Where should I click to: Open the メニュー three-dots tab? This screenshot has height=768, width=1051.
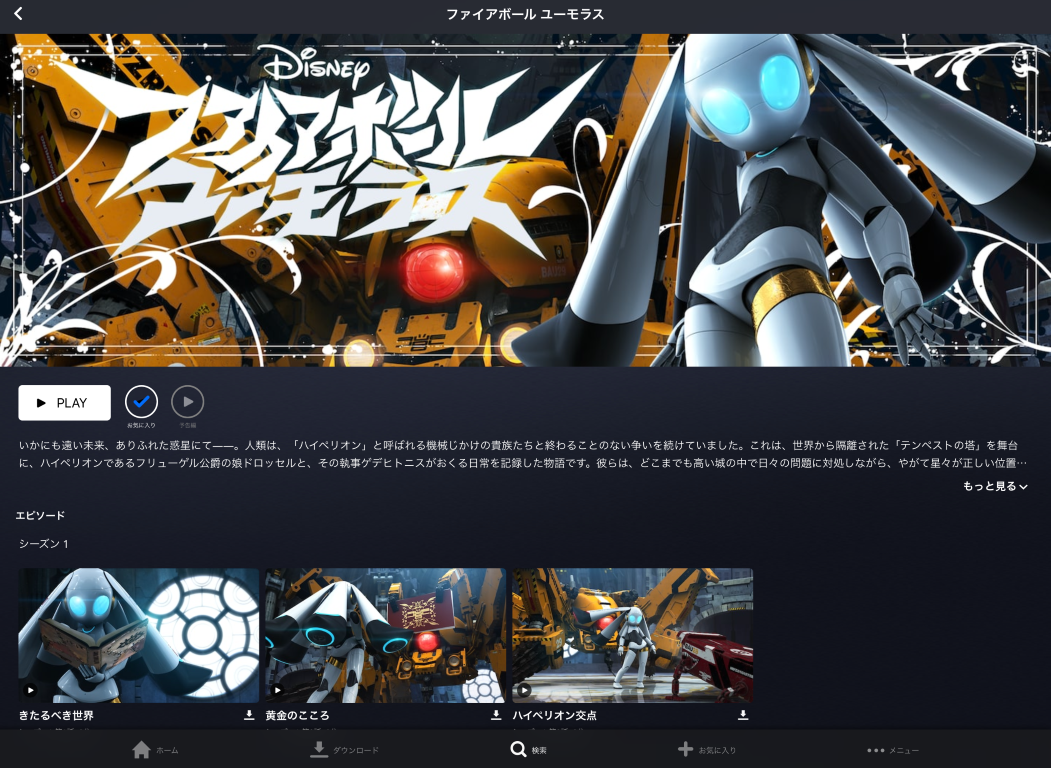click(892, 750)
